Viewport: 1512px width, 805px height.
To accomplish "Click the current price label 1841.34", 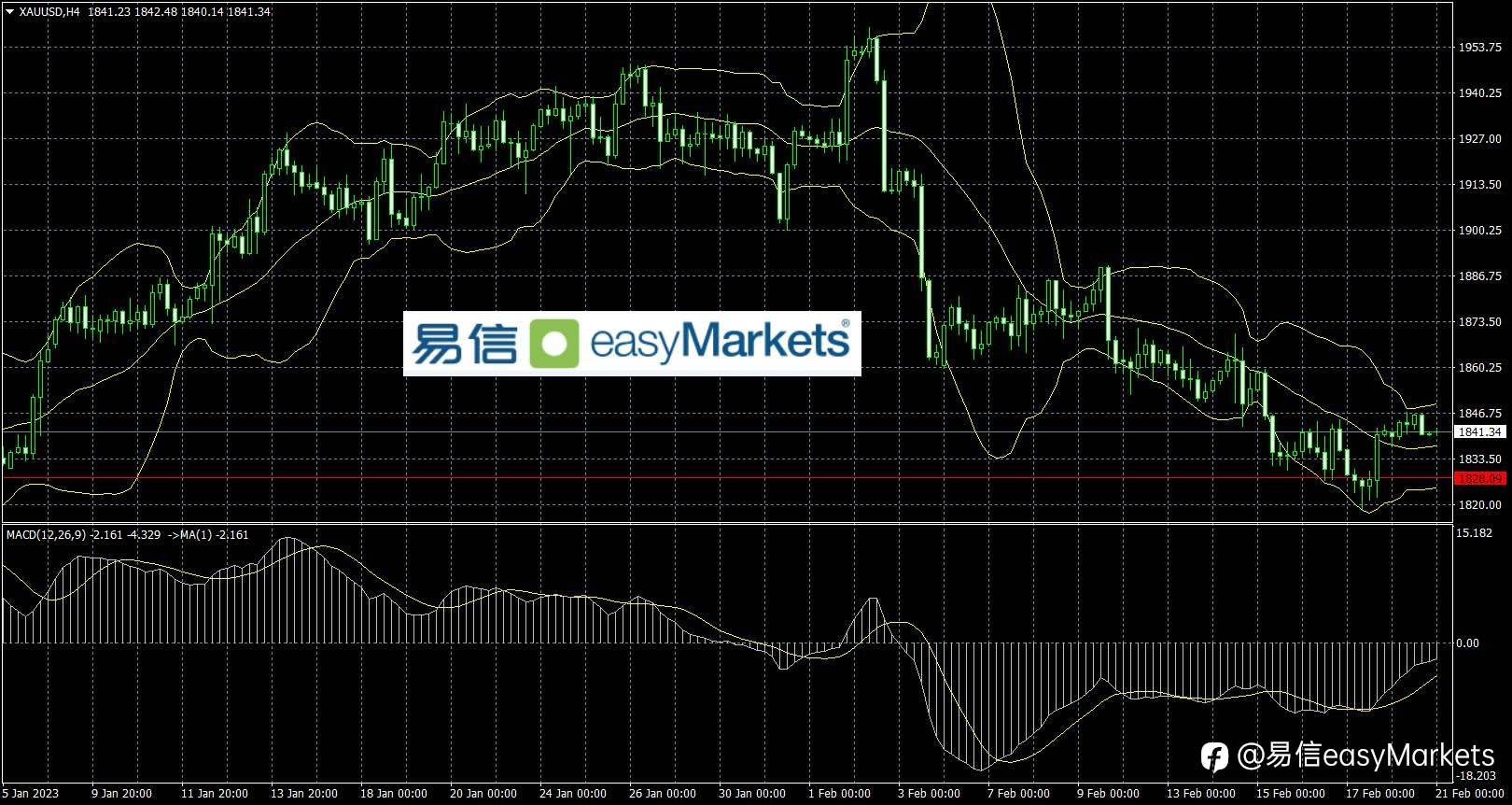I will pyautogui.click(x=1480, y=431).
